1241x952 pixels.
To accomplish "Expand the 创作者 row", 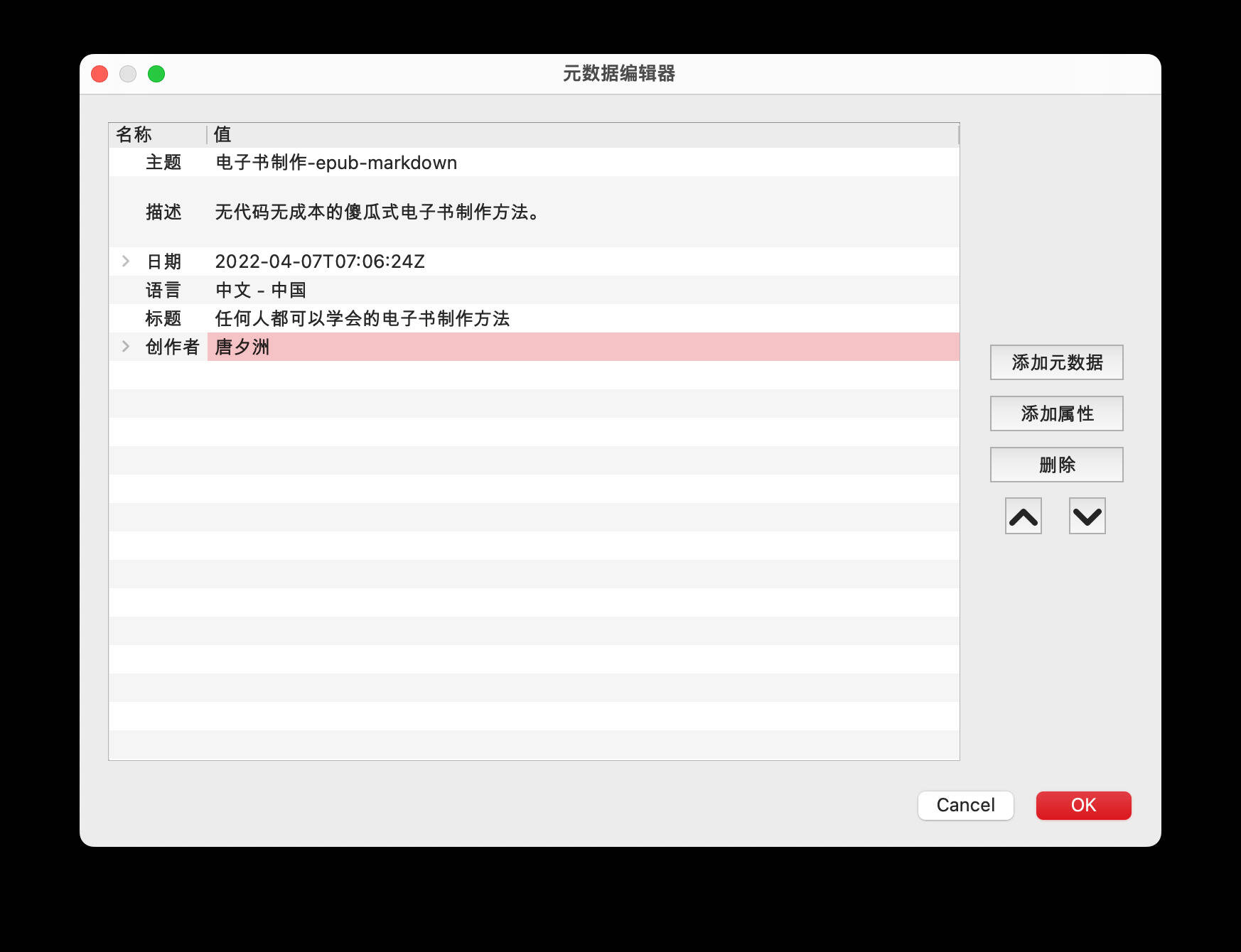I will click(126, 347).
